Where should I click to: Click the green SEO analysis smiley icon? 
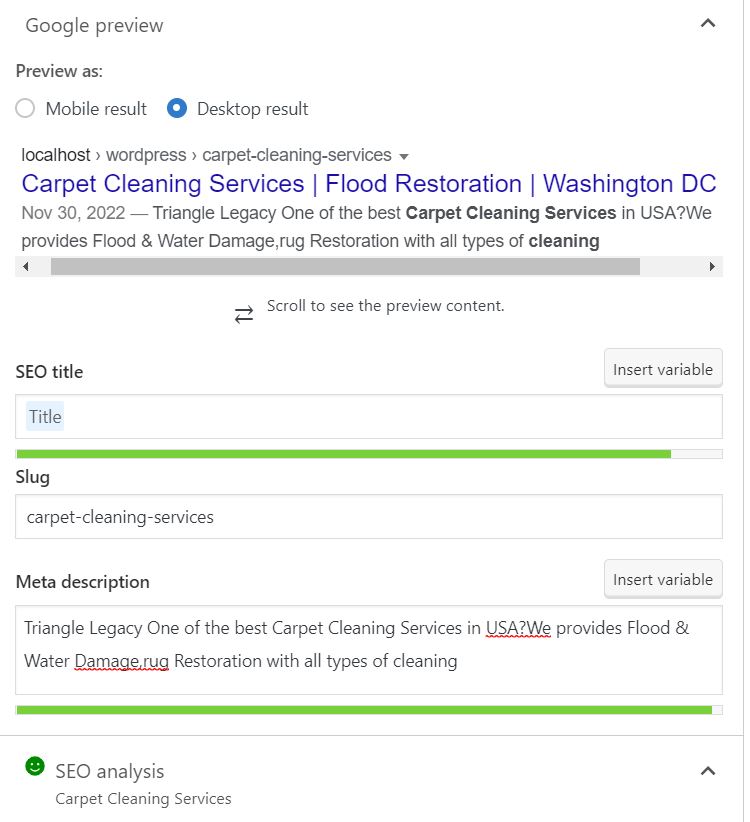pos(35,767)
